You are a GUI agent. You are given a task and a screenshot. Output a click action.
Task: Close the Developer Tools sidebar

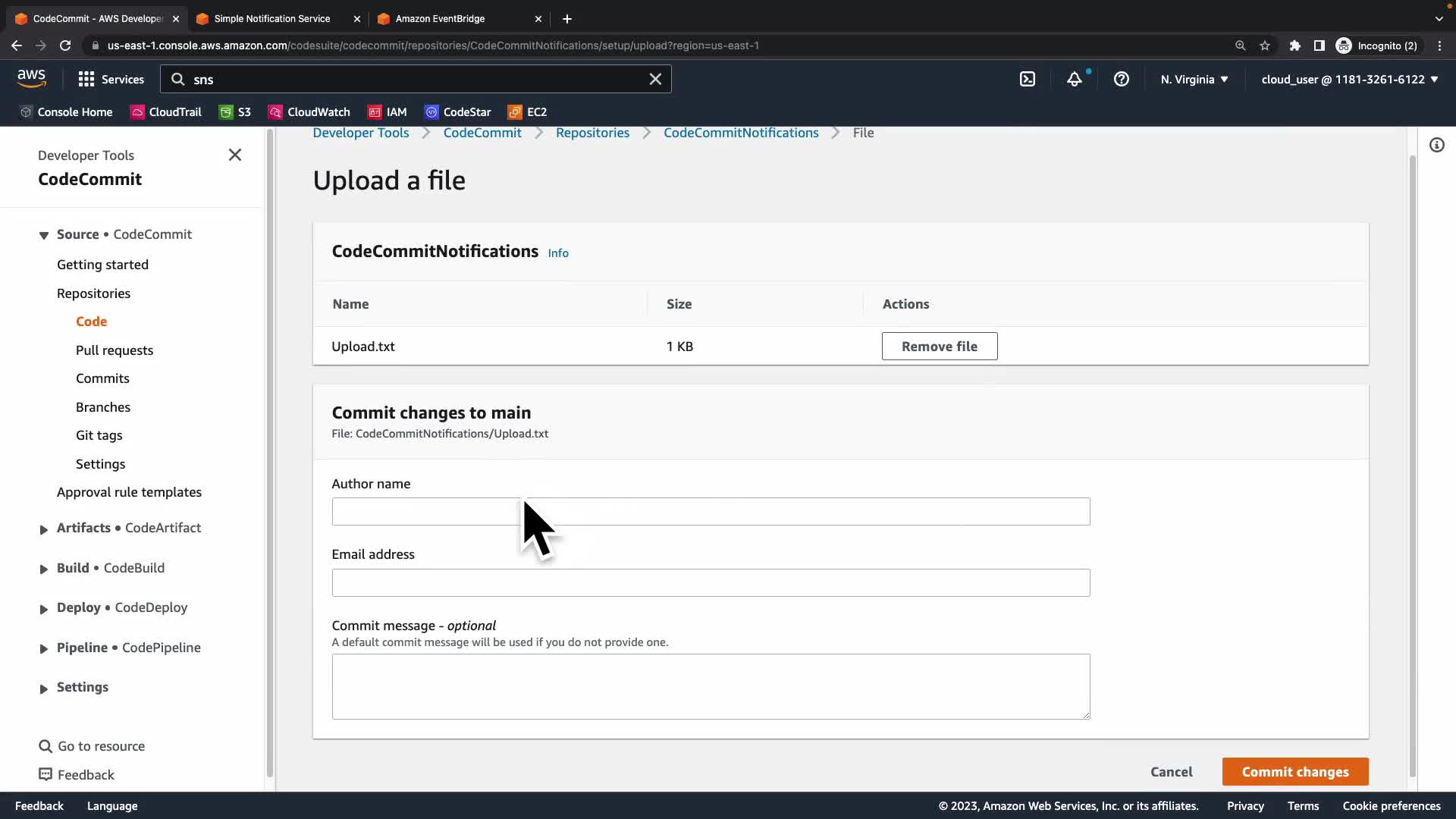pos(235,155)
